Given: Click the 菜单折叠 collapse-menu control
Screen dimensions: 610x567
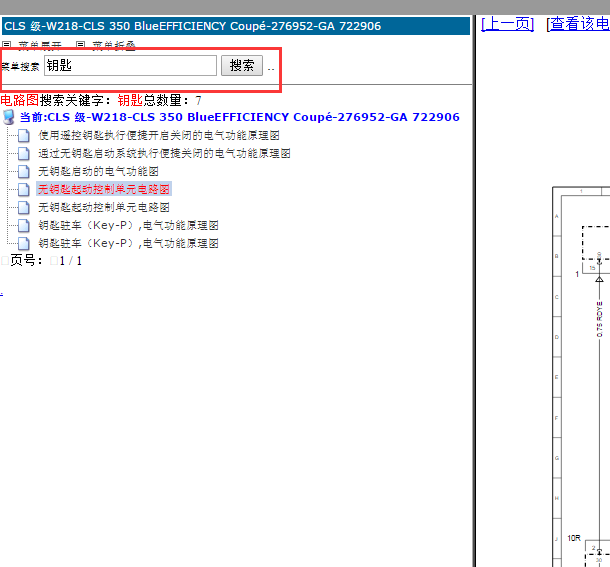Looking at the screenshot, I should pyautogui.click(x=106, y=46).
